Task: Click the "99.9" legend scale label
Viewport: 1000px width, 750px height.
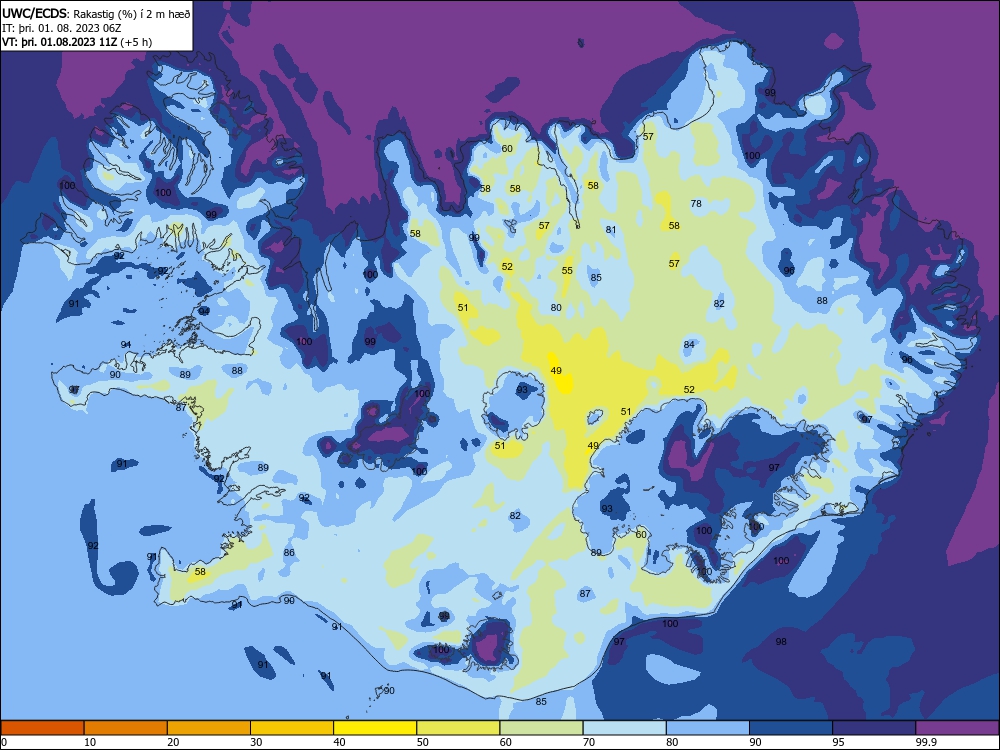Action: point(926,742)
